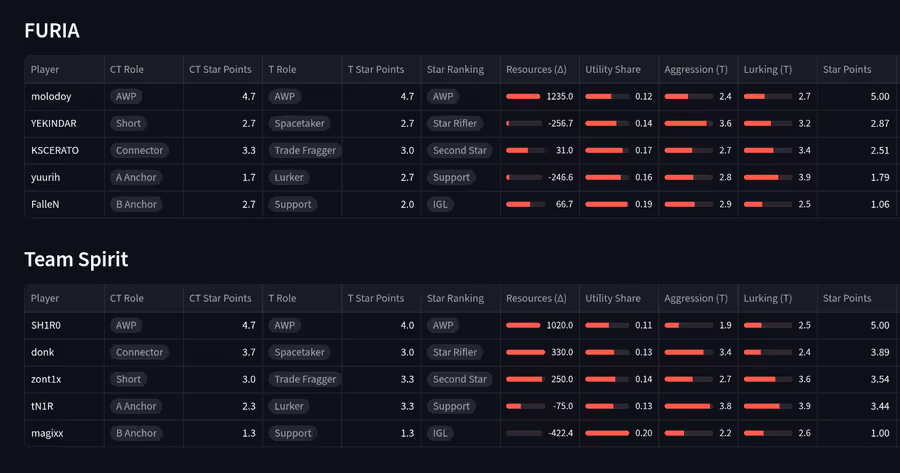Click Utility Share header in FURIA table
Screen dimensions: 900x473
click(x=612, y=70)
